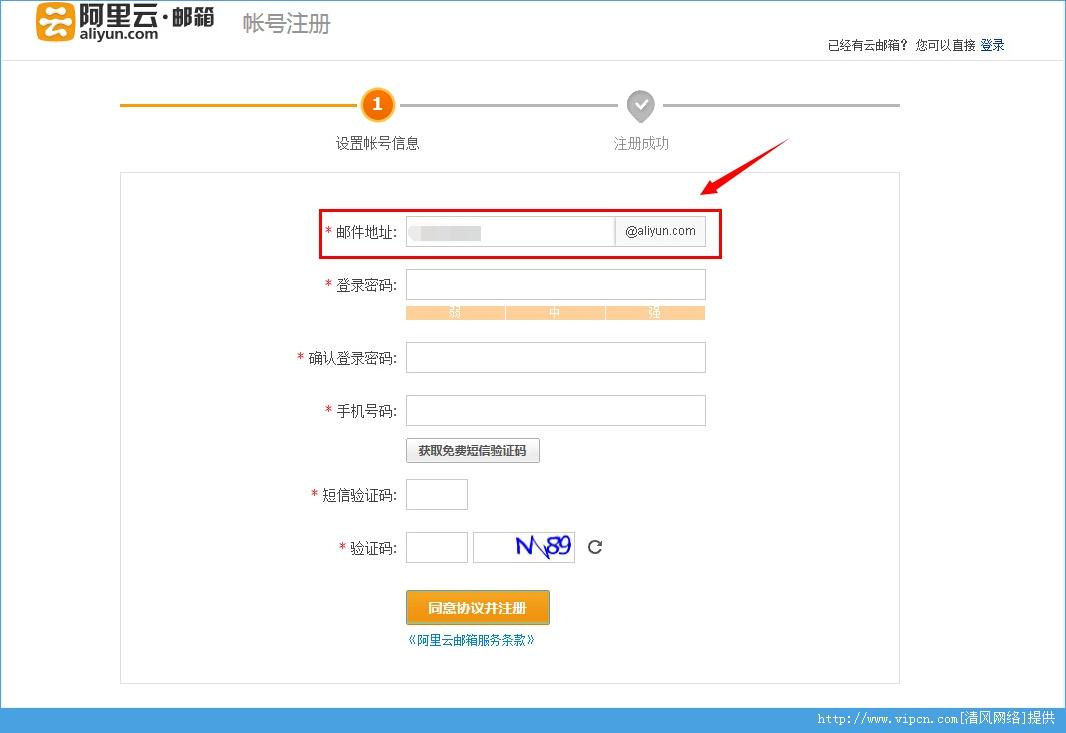Click the 弱 password strength segment
The width and height of the screenshot is (1066, 733).
pos(455,313)
